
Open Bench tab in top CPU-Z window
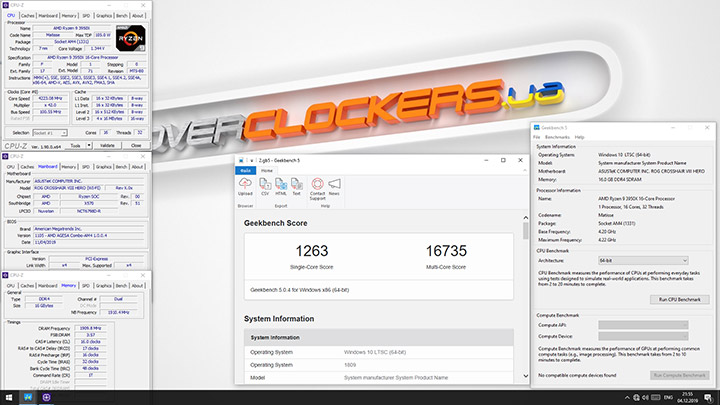point(122,16)
